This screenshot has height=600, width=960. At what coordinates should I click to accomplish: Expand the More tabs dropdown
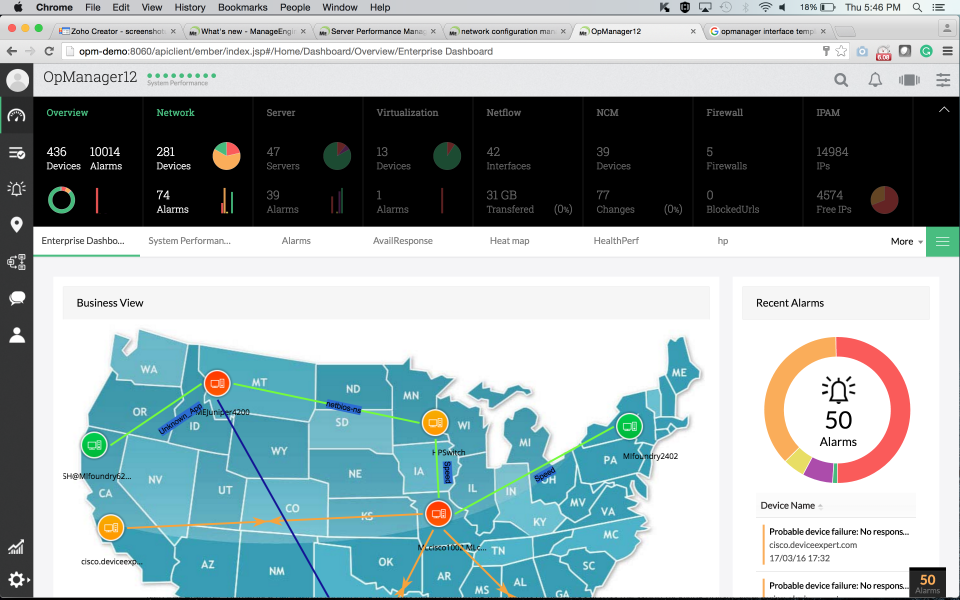(906, 241)
